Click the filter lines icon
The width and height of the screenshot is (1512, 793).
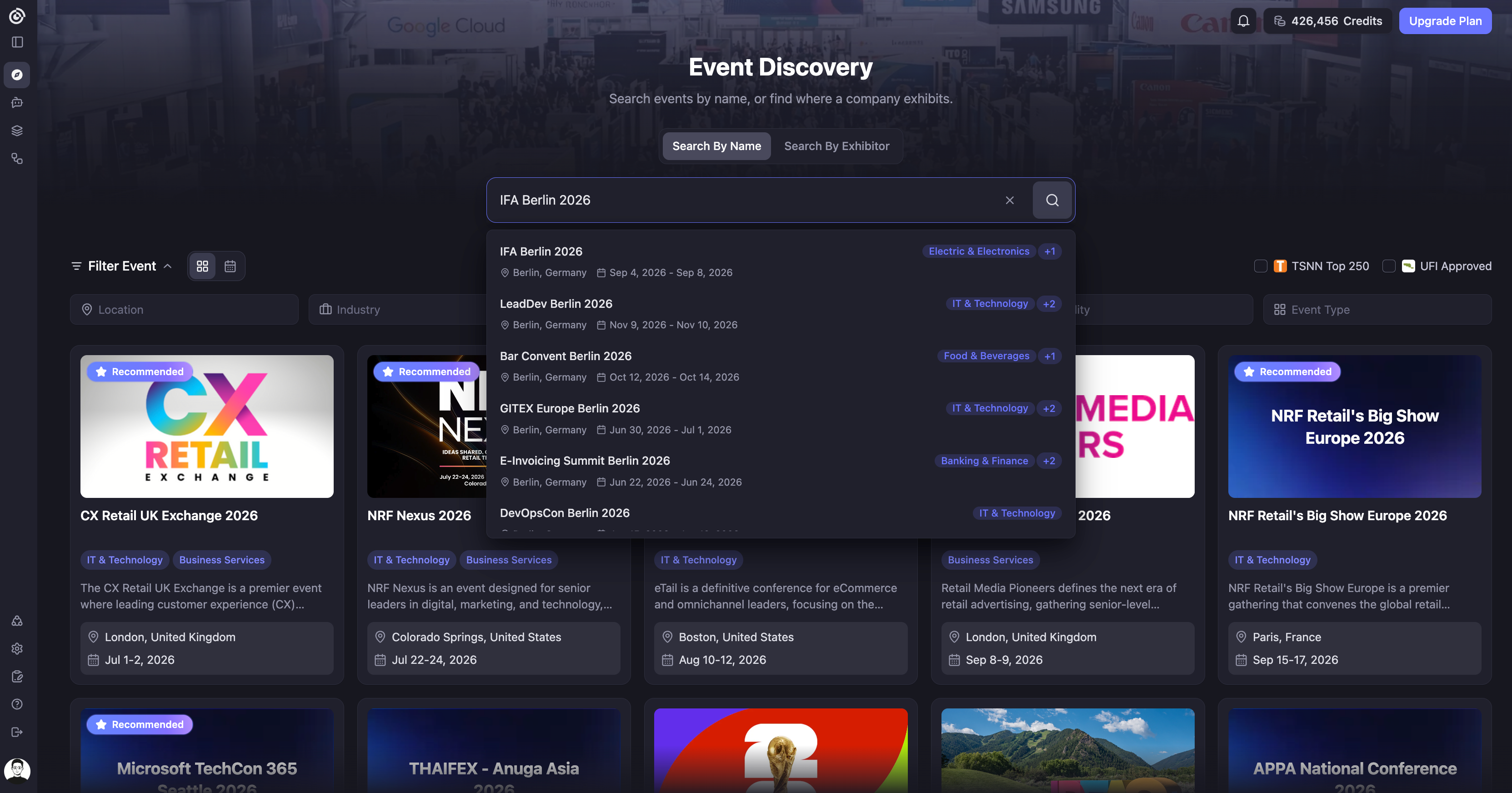[x=76, y=266]
